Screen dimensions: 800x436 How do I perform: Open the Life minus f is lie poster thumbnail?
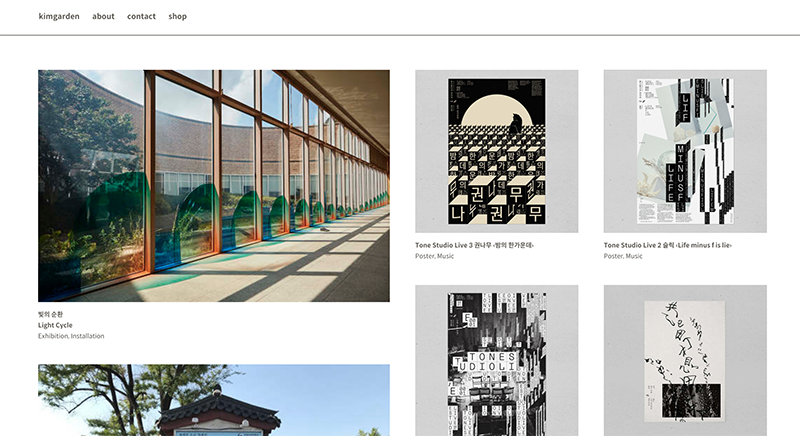[685, 151]
